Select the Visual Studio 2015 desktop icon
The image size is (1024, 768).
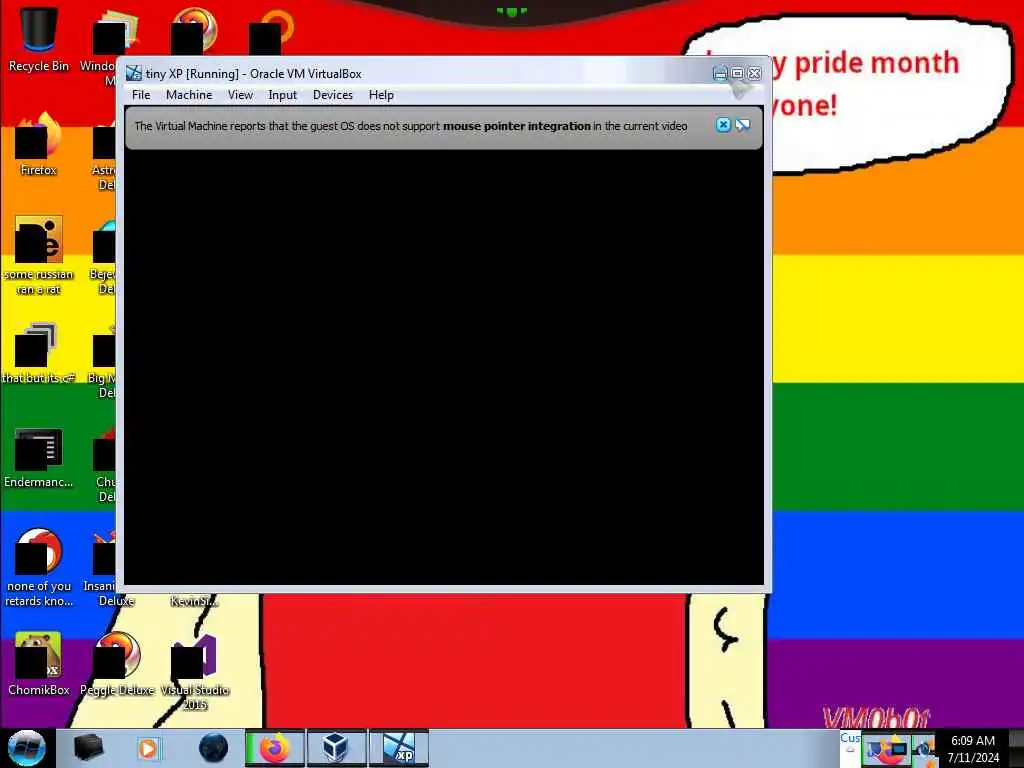click(195, 671)
